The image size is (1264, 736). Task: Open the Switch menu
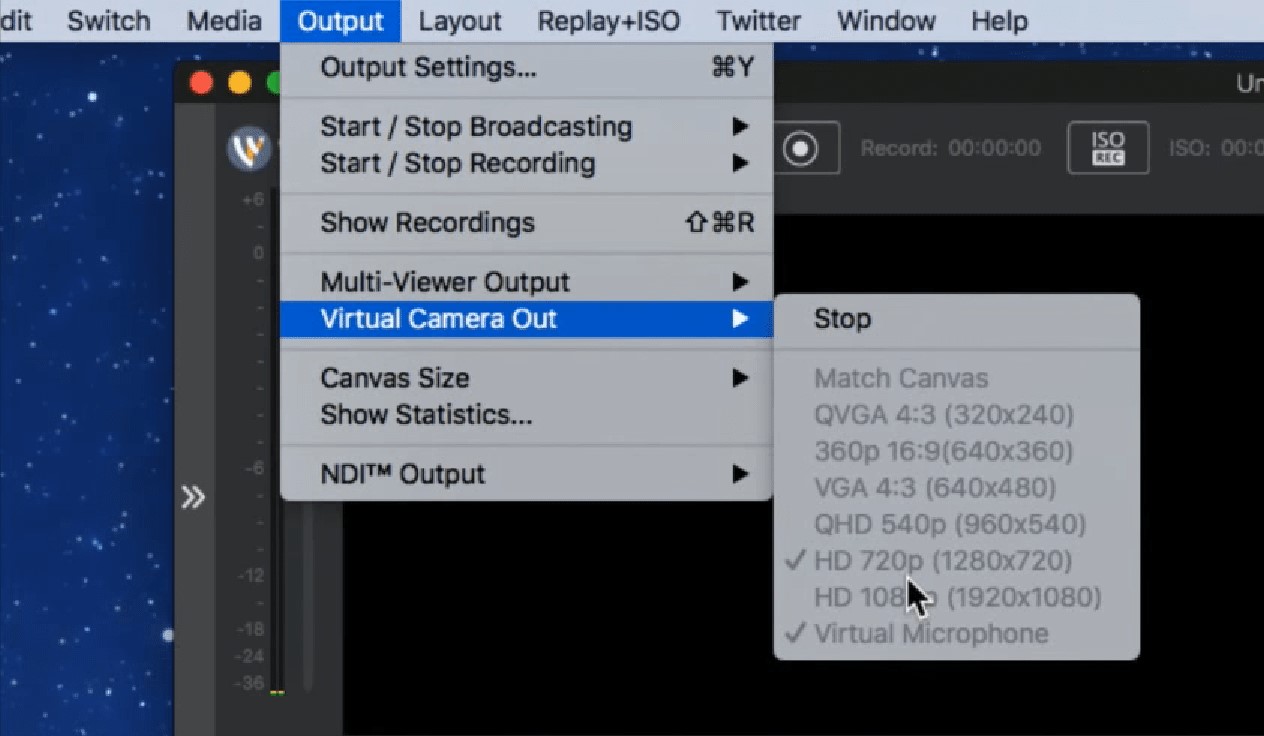coord(109,20)
